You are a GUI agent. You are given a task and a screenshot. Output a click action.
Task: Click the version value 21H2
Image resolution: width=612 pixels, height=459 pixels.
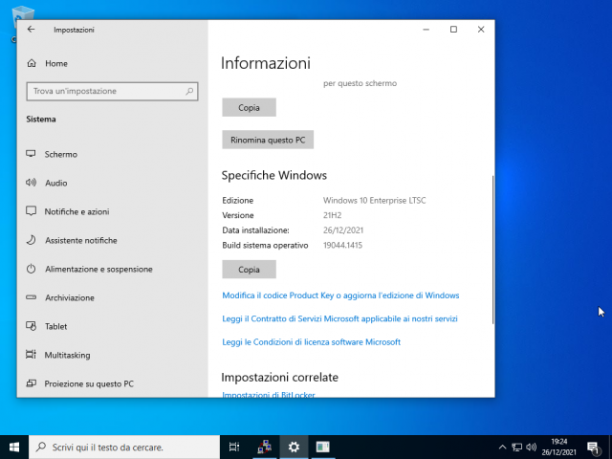[x=332, y=215]
